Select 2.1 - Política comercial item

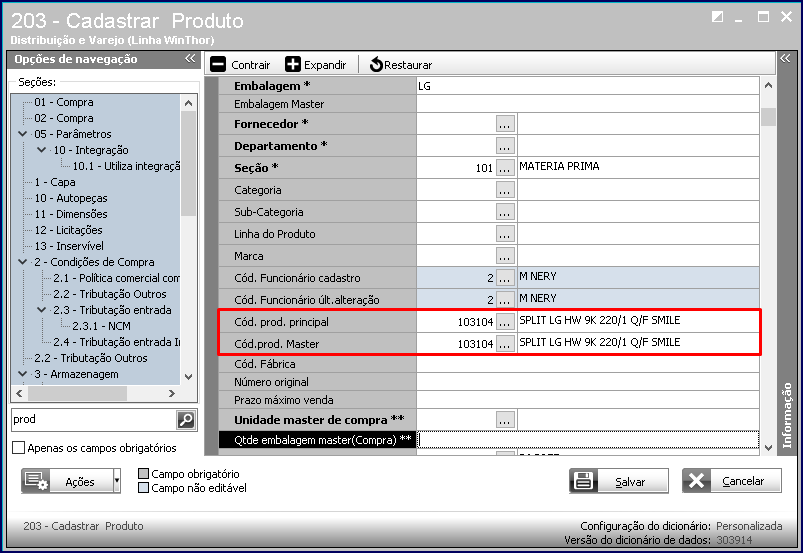coord(117,278)
